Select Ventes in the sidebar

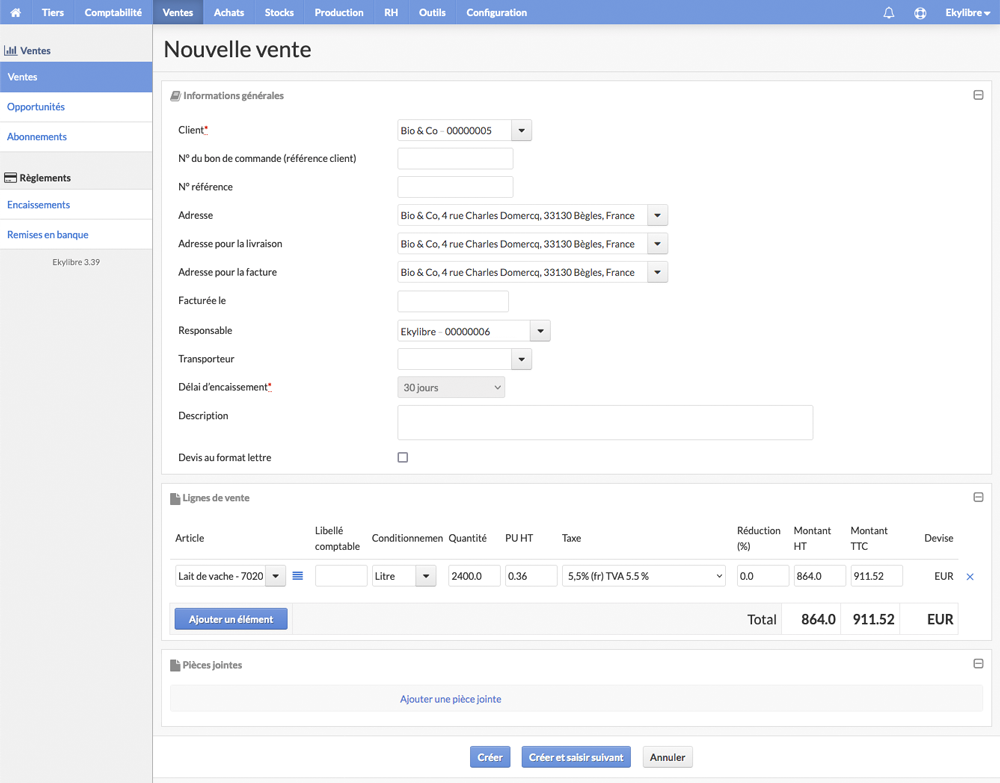tap(76, 77)
